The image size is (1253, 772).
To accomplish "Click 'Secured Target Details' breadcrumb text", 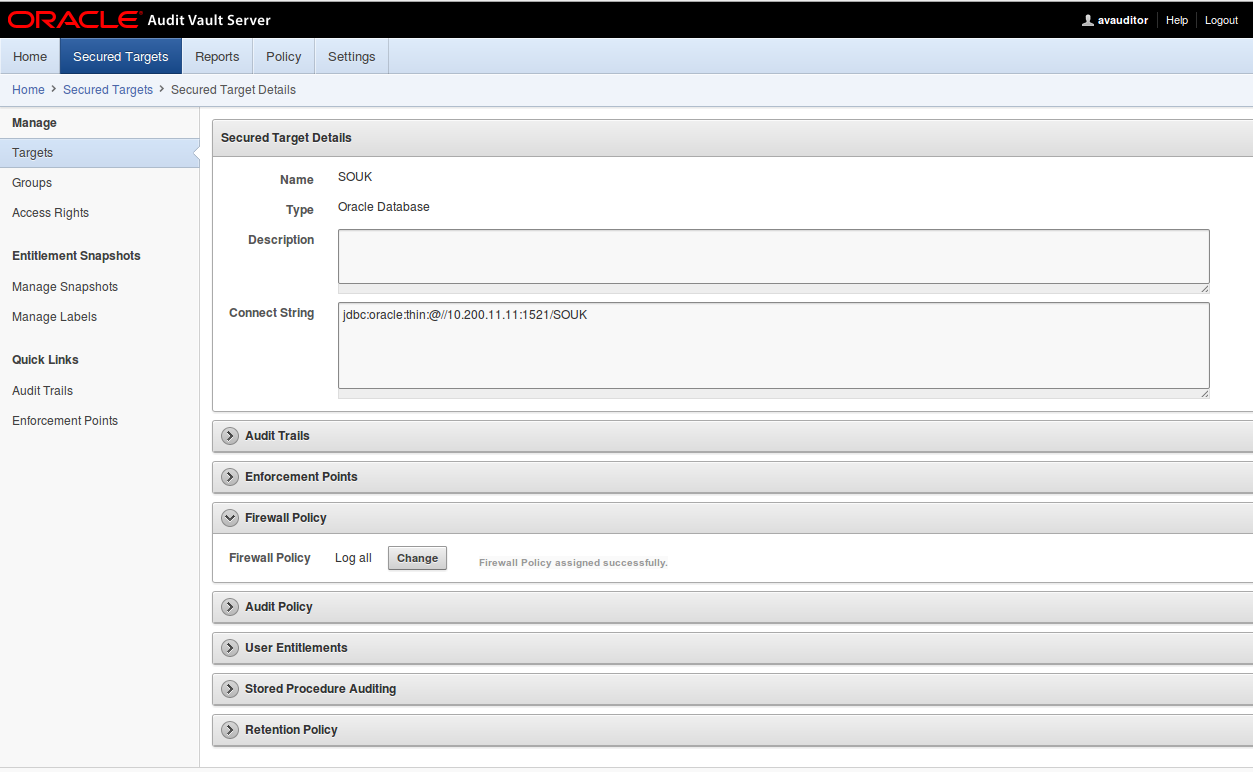I will click(x=233, y=90).
